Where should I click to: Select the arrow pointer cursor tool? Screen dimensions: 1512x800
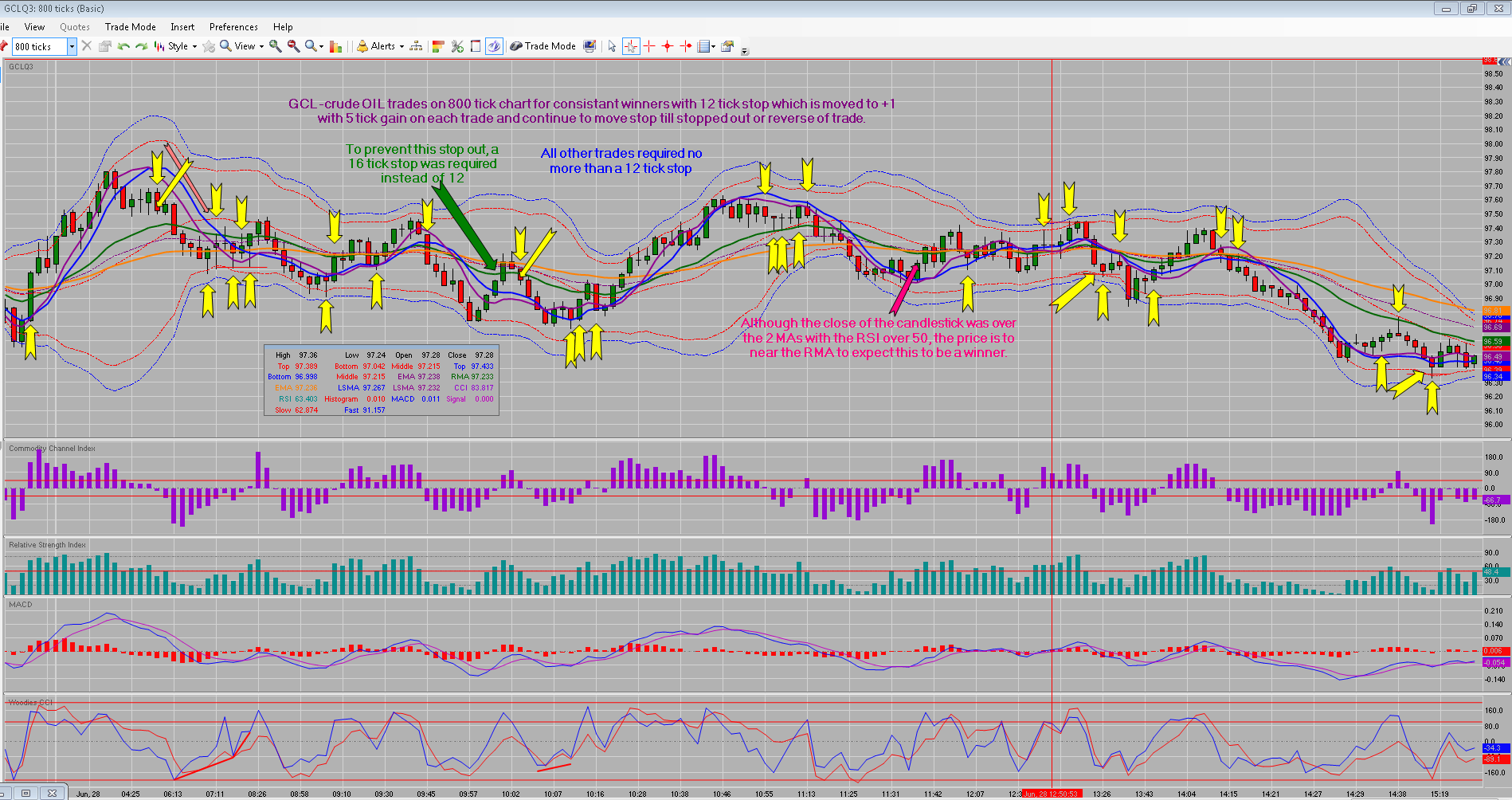pyautogui.click(x=612, y=46)
